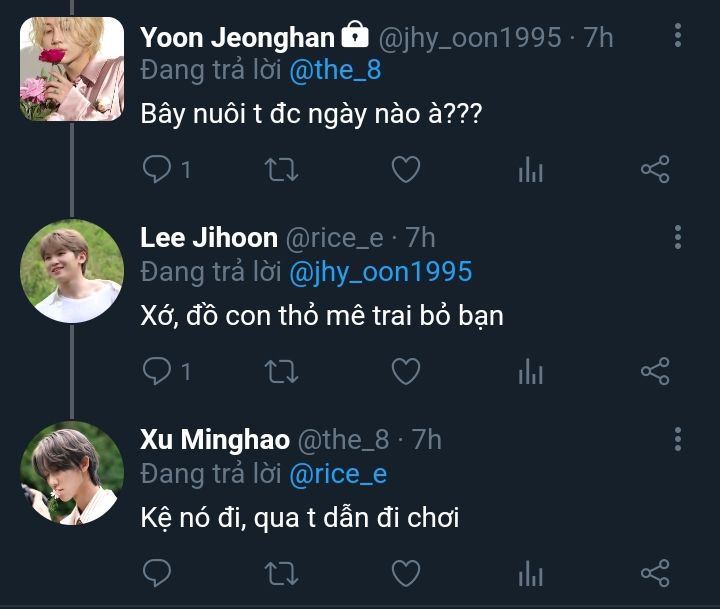Image resolution: width=720 pixels, height=609 pixels.
Task: Open more options on Yoon Jeonghan's tweet
Action: [678, 37]
